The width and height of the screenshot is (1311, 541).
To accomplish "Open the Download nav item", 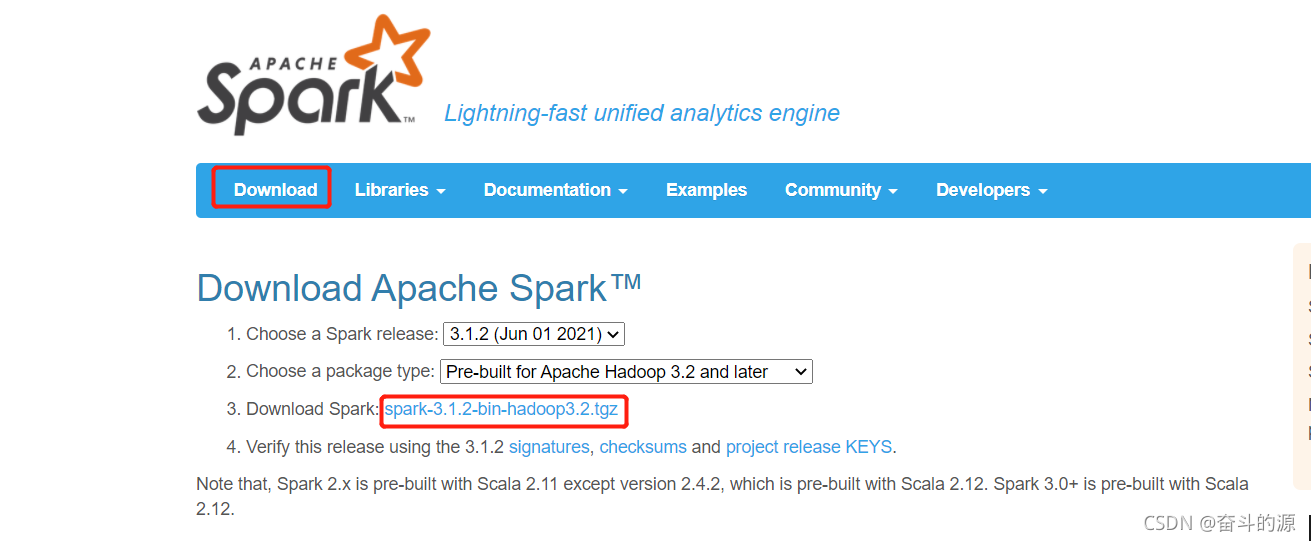I will [275, 190].
